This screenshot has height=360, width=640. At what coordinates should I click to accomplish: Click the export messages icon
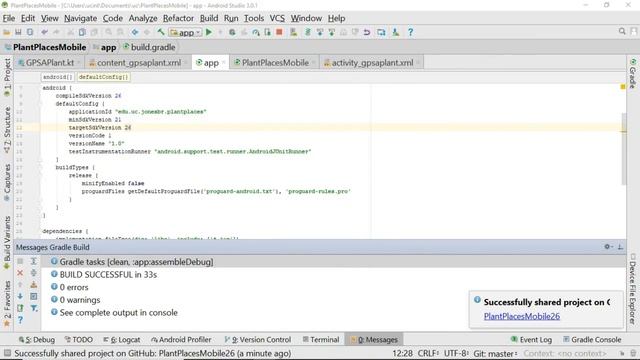[20, 308]
